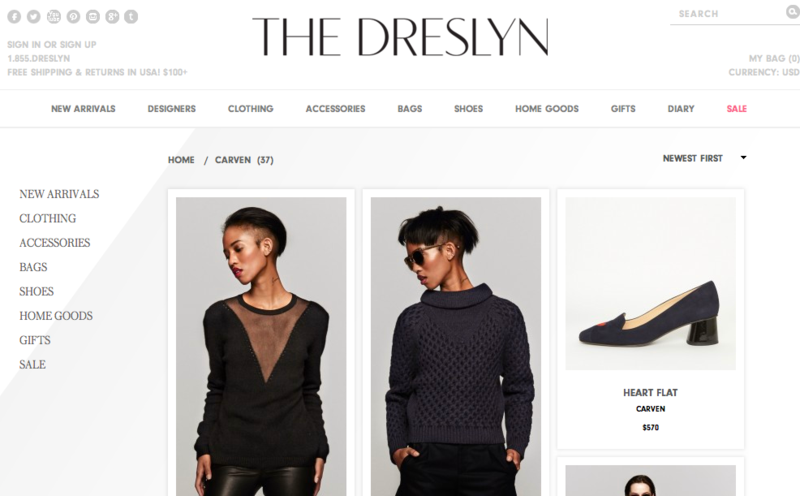800x496 pixels.
Task: Go to Home breadcrumb link
Action: (x=181, y=160)
